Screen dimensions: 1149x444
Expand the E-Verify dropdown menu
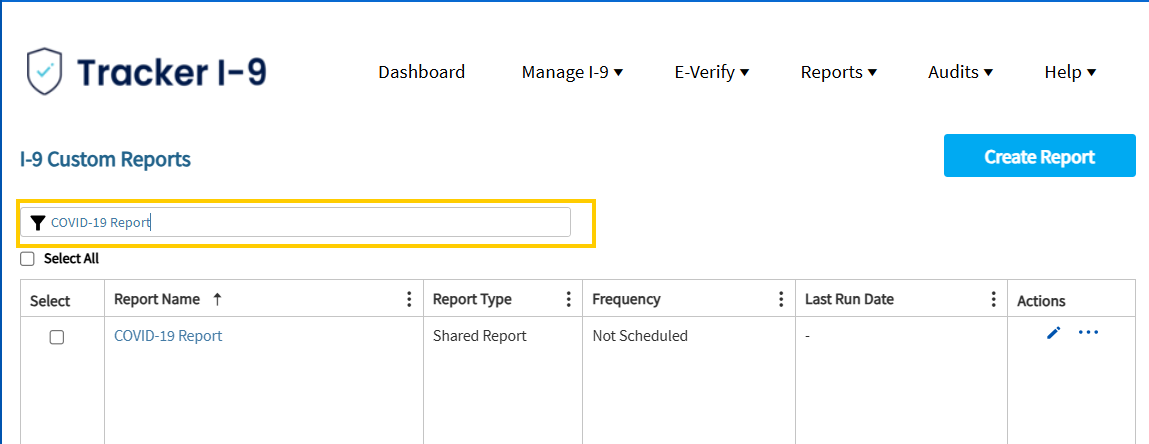point(712,73)
